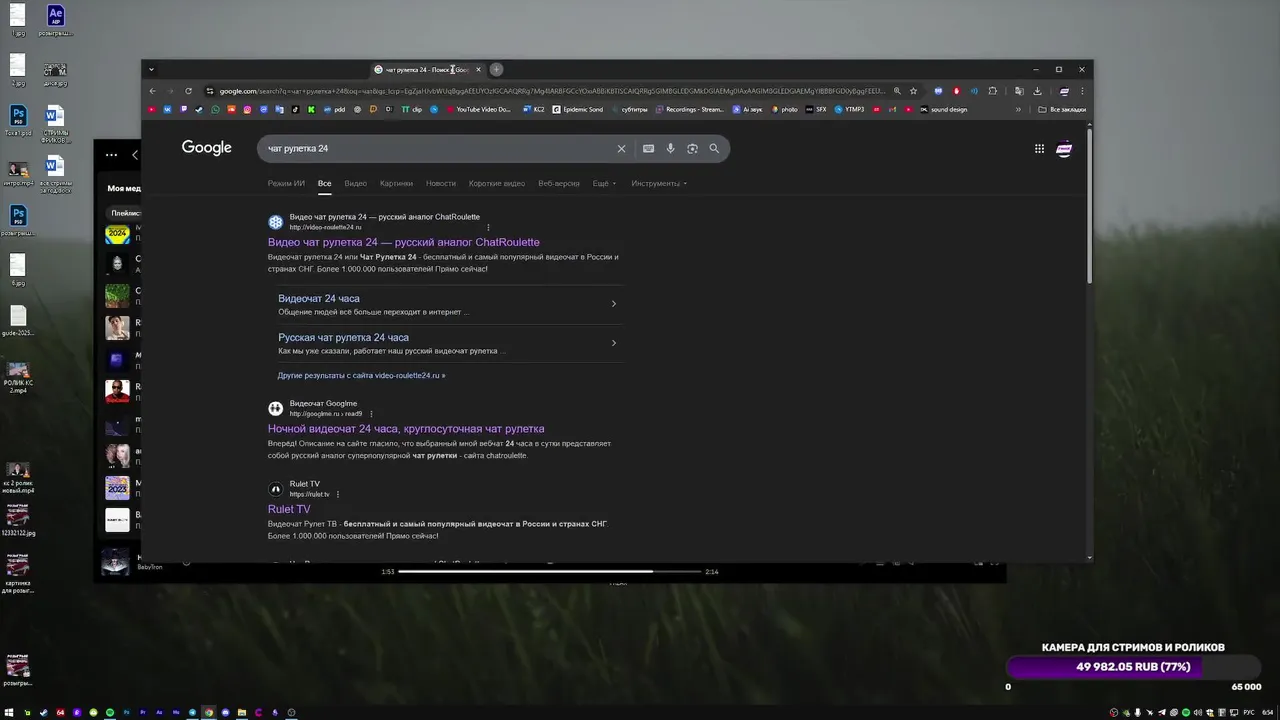Switch to the 'Картинки' results tab
Image resolution: width=1280 pixels, height=720 pixels.
[x=396, y=183]
